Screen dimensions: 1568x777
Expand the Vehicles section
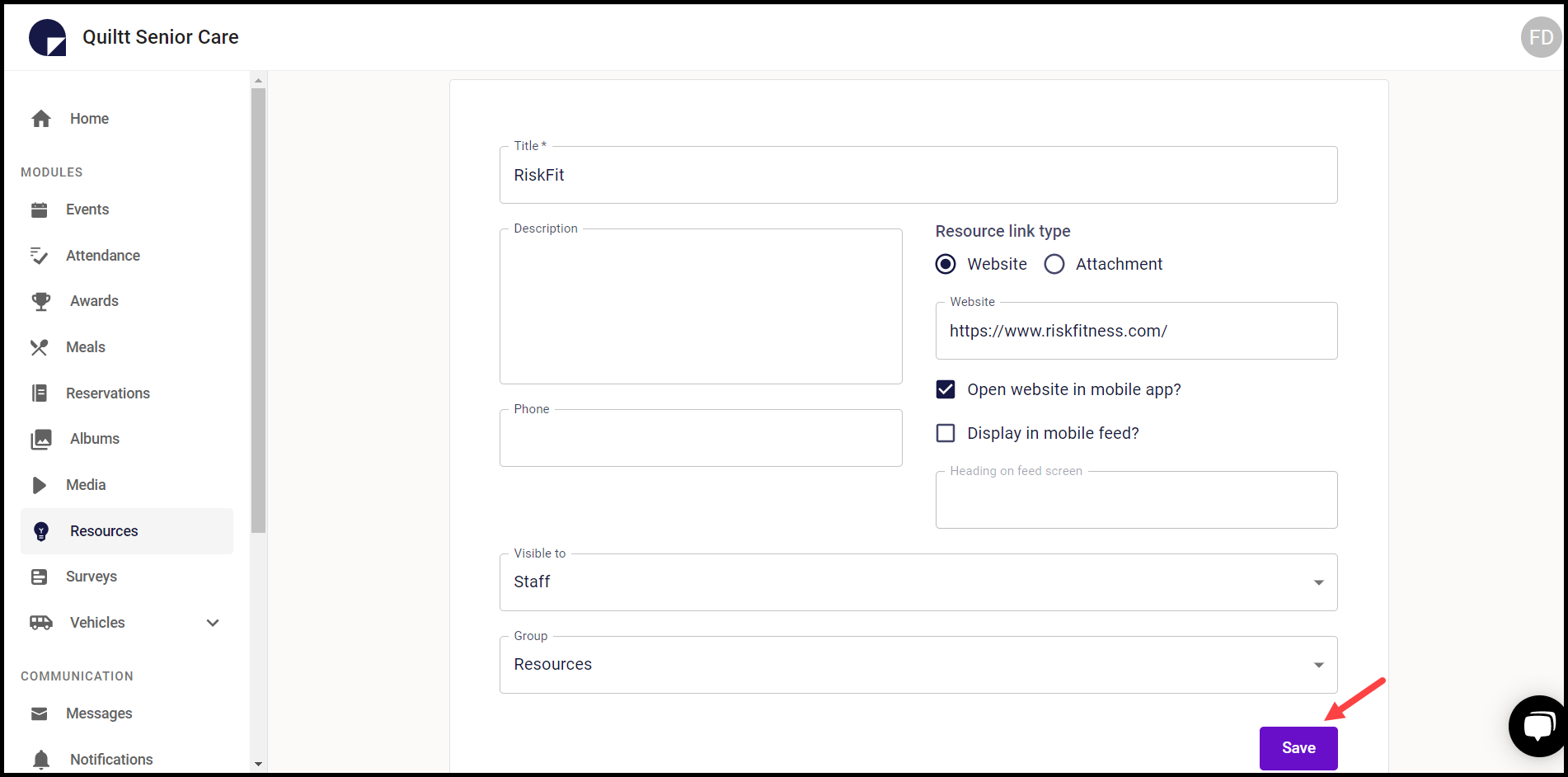(x=212, y=623)
